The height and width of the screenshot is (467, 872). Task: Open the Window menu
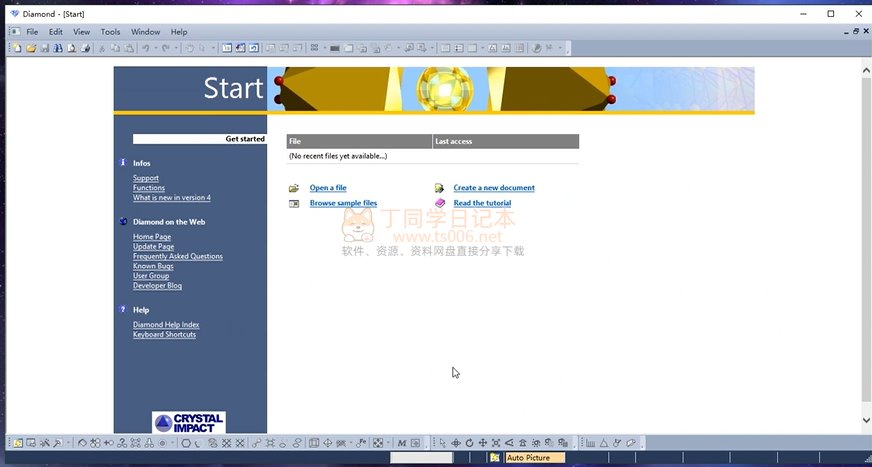pyautogui.click(x=145, y=32)
